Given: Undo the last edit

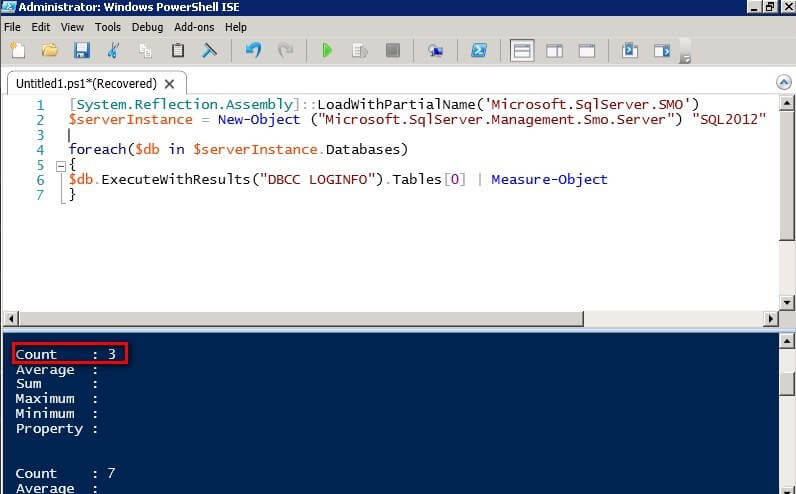Looking at the screenshot, I should pos(253,50).
